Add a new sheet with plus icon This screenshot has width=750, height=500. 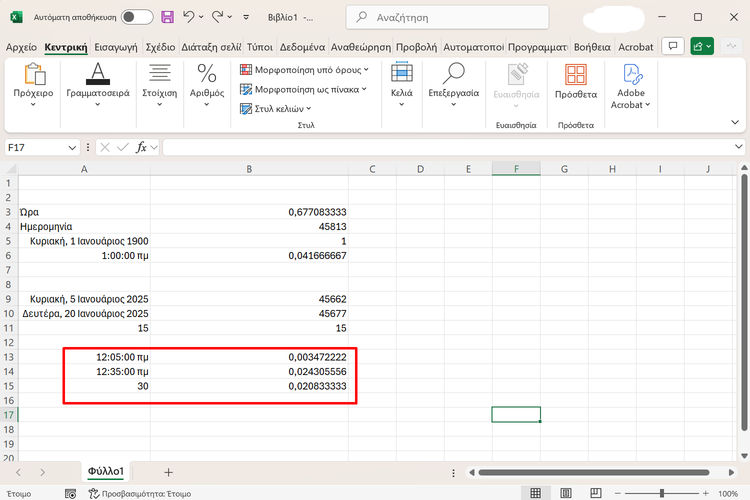coord(168,472)
